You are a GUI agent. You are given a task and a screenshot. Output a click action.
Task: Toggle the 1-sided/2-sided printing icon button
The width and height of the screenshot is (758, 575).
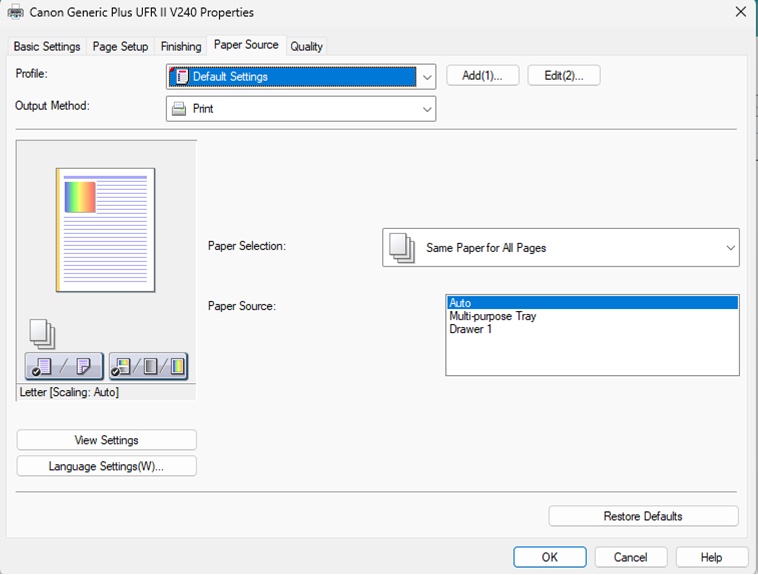[64, 366]
